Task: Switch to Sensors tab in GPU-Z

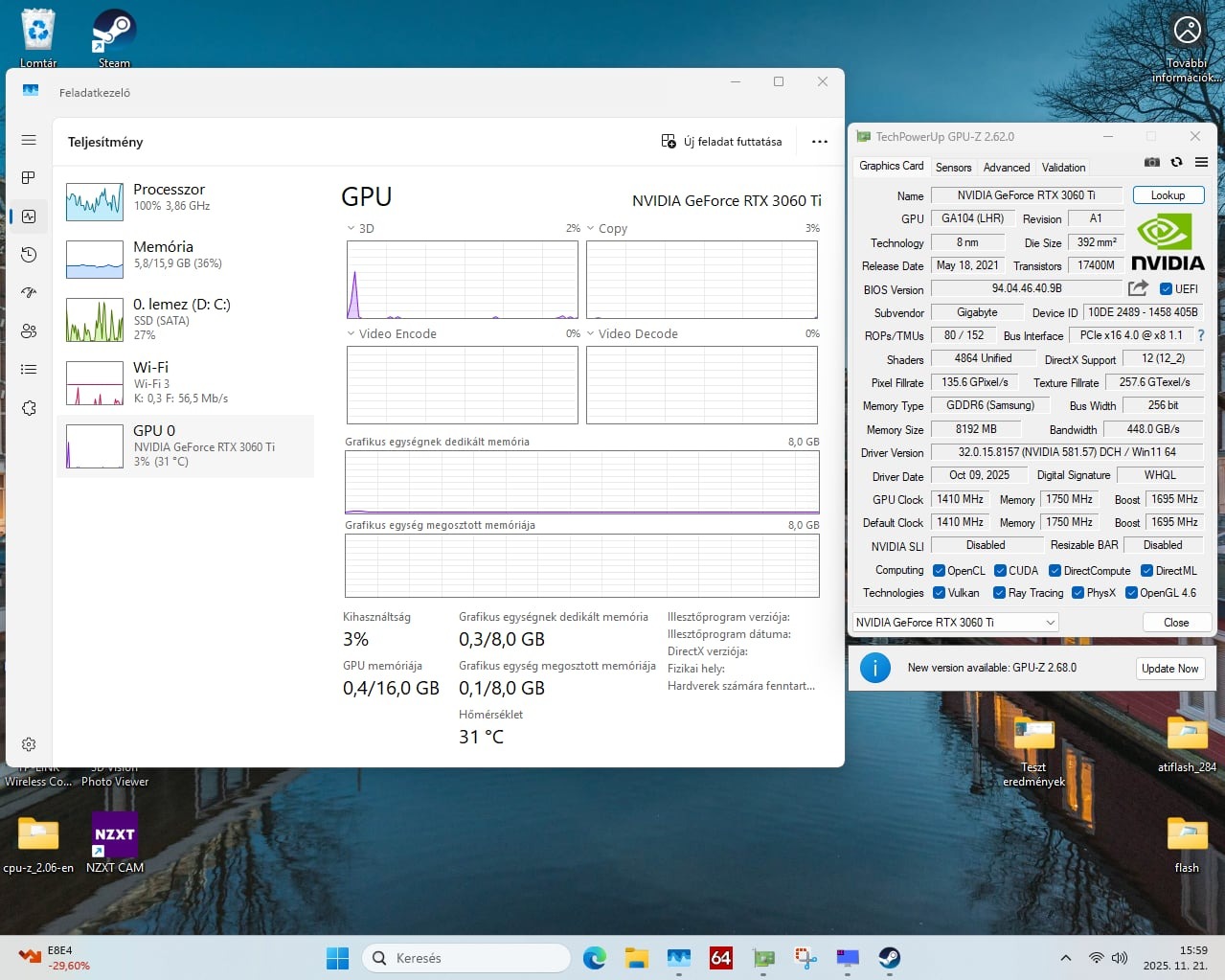Action: pos(953,167)
